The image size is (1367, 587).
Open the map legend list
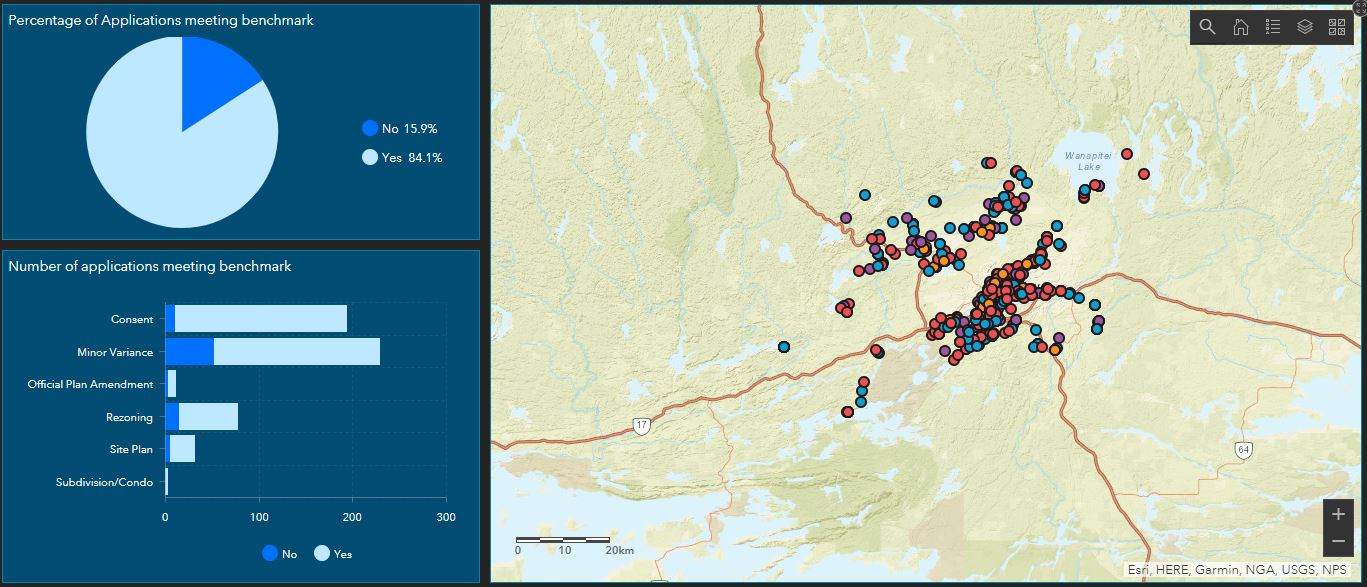[x=1272, y=27]
